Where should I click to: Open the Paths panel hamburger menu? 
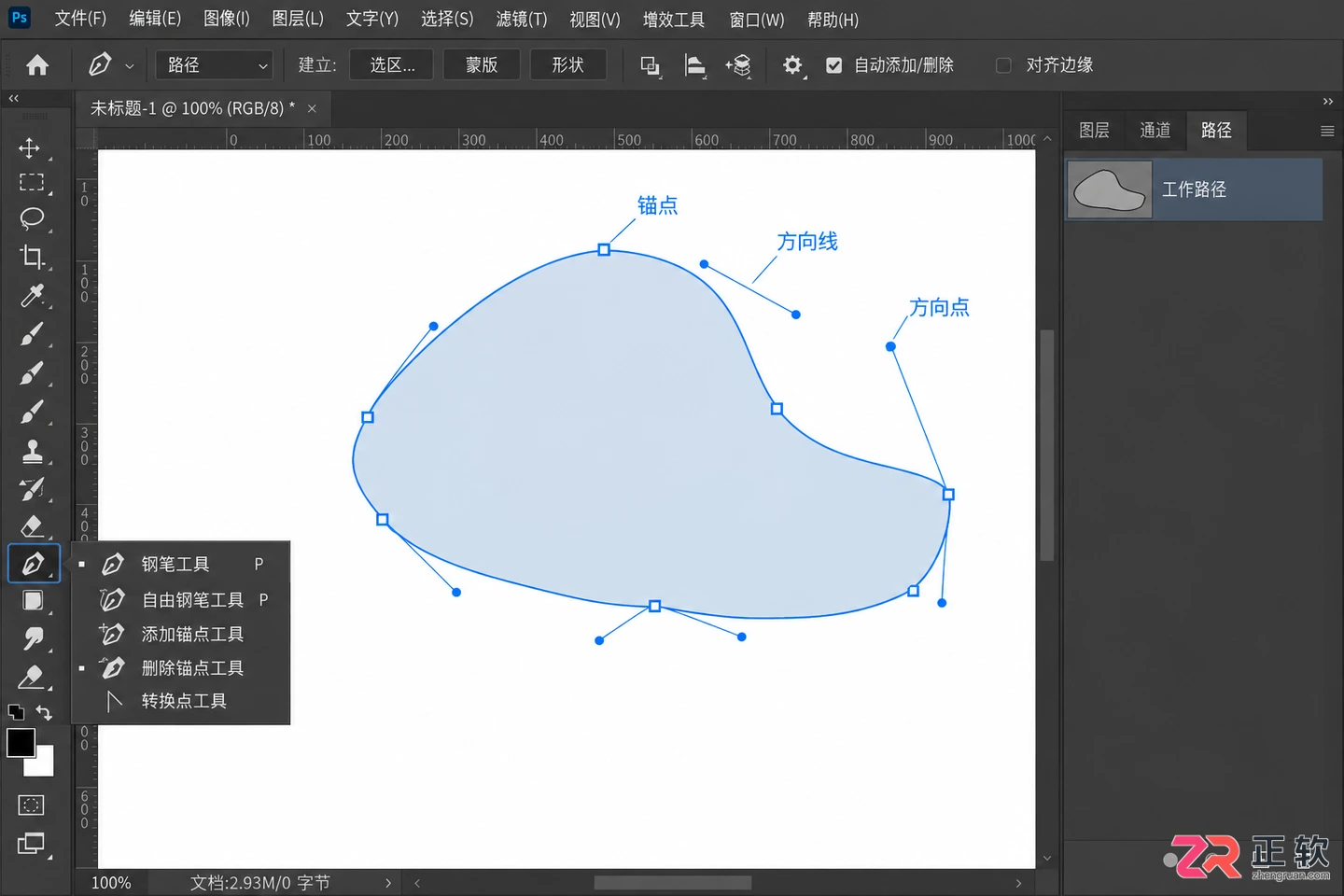[1327, 132]
